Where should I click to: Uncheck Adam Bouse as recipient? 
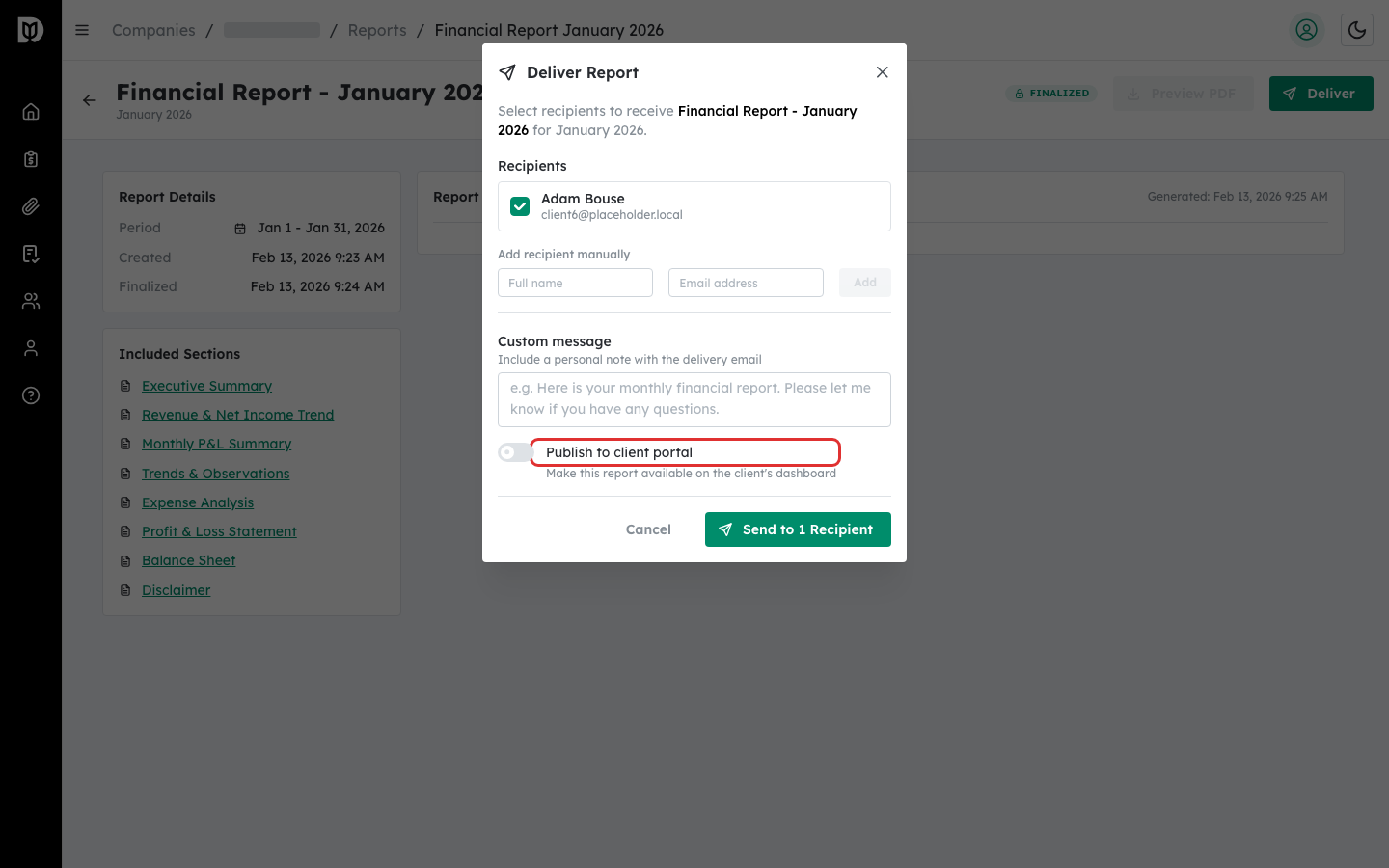520,205
